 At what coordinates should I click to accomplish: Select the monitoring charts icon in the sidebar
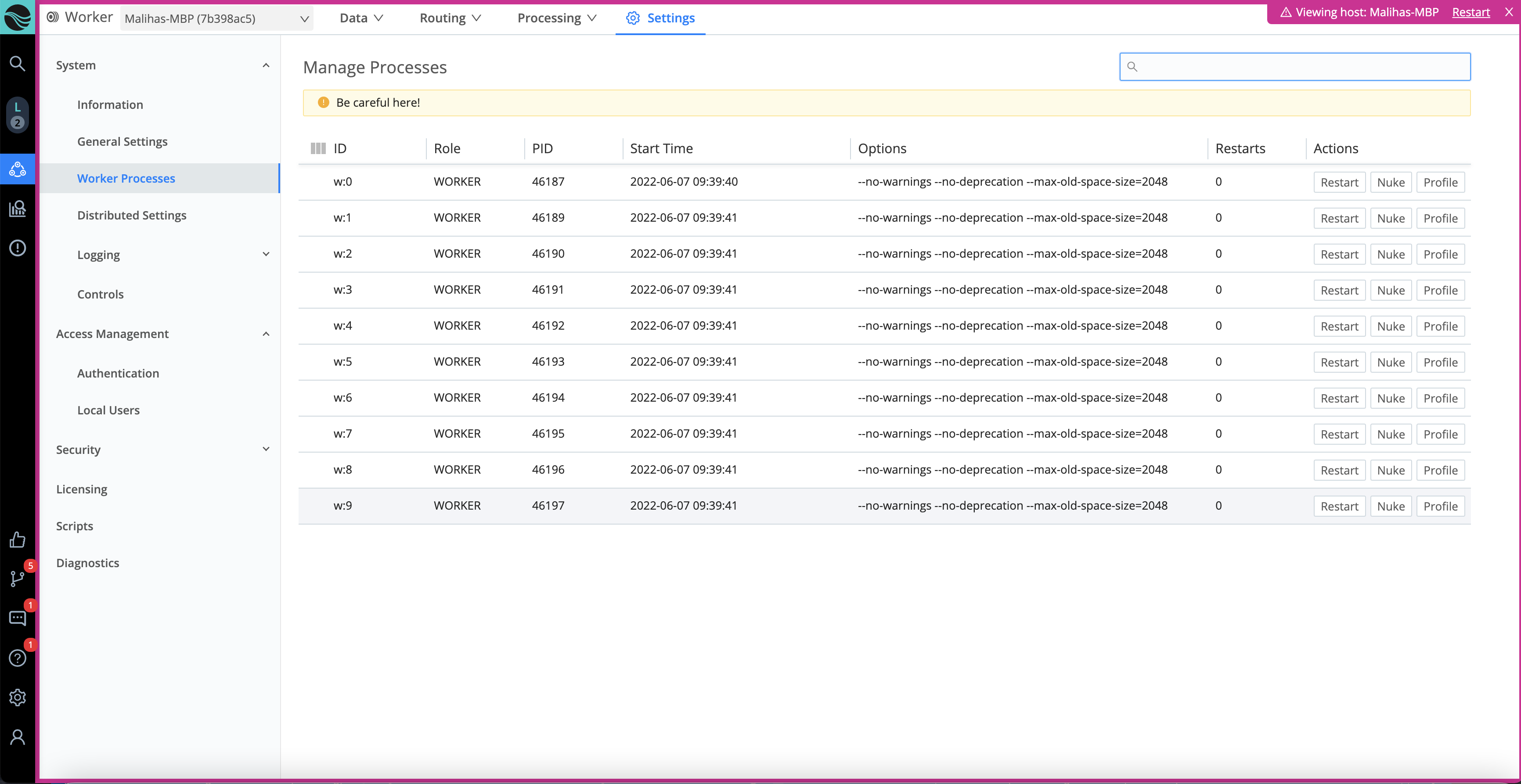pos(17,209)
